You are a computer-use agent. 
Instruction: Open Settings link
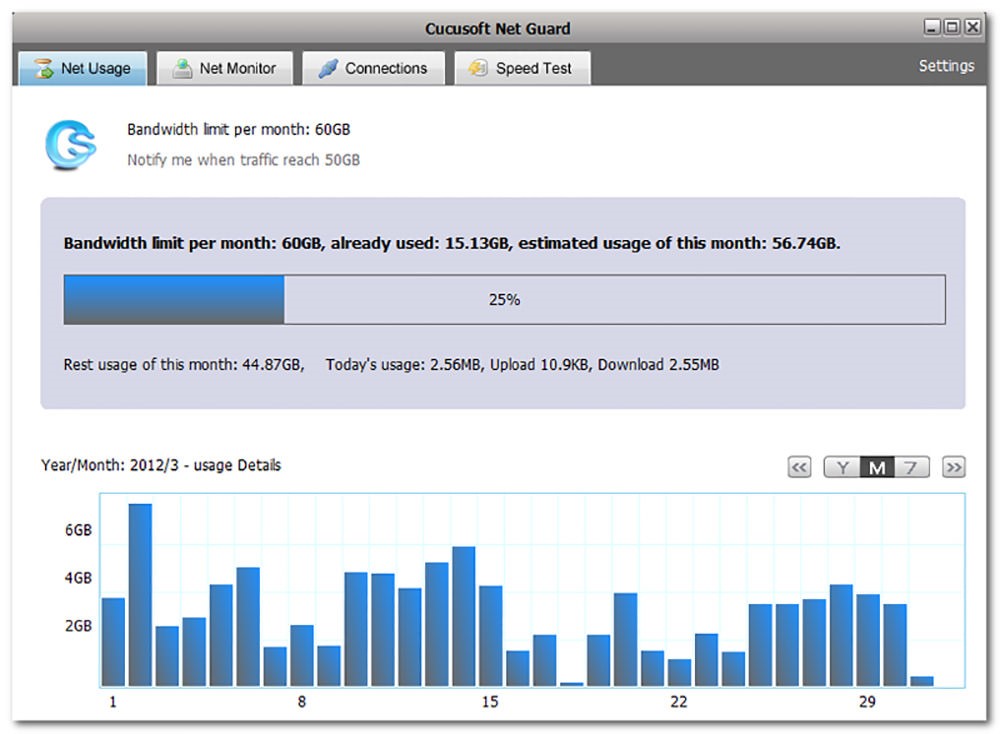[946, 66]
